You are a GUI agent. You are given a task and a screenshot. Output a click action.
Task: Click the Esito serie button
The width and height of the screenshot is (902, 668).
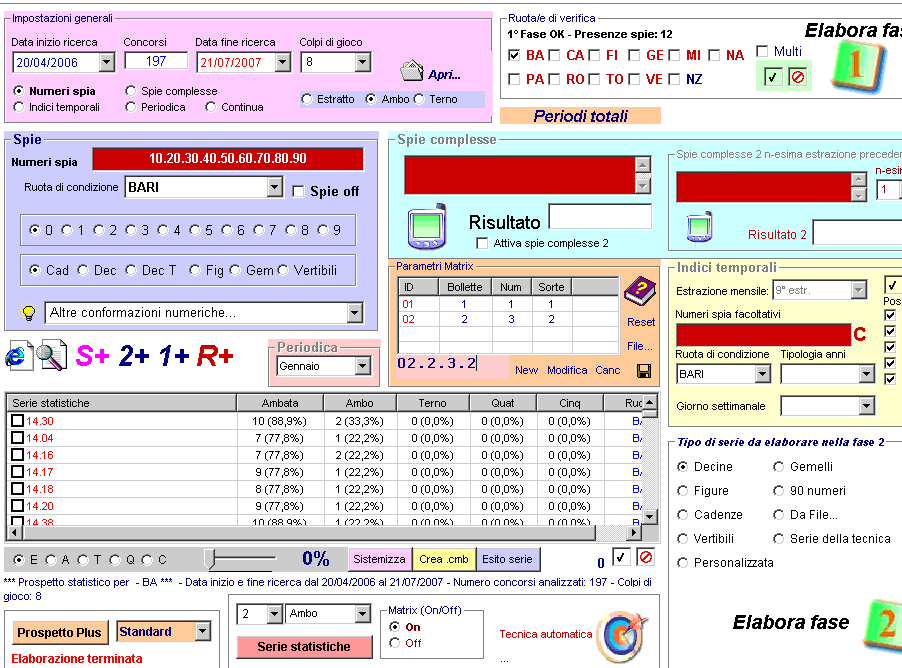pos(507,559)
